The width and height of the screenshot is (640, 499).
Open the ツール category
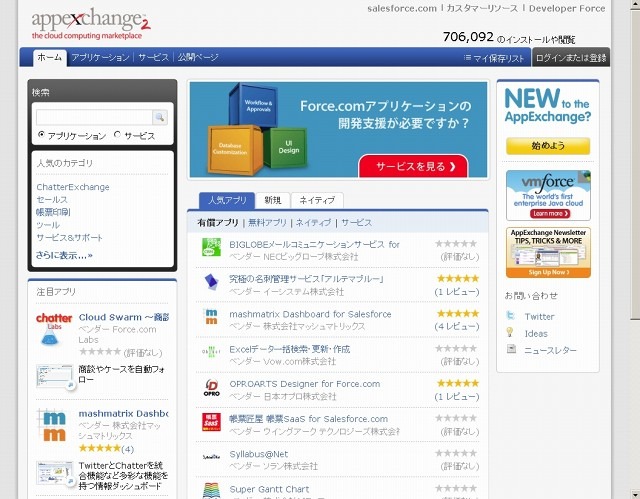(48, 225)
